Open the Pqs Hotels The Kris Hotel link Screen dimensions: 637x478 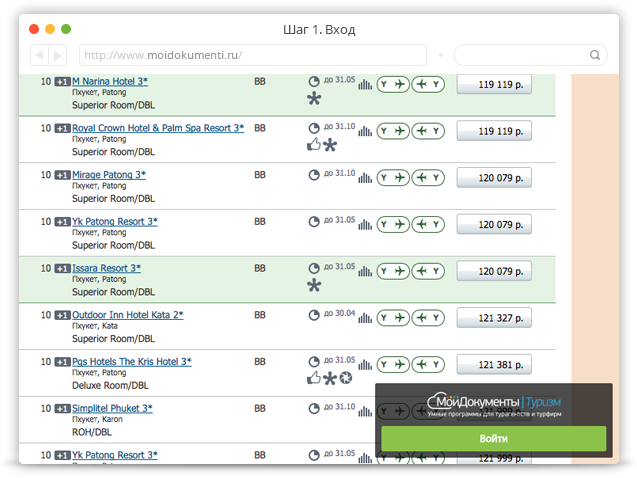[x=131, y=361]
